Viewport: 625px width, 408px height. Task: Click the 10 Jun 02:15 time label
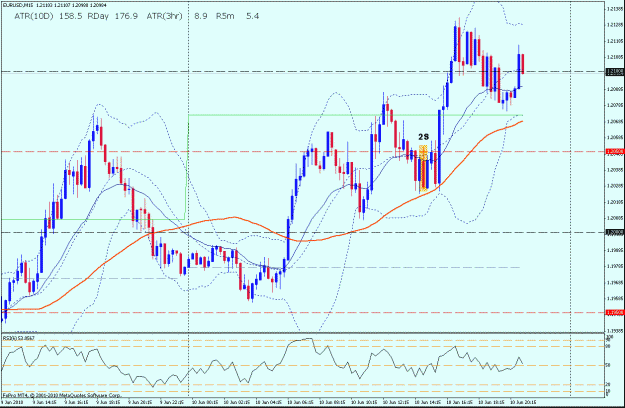tap(237, 402)
